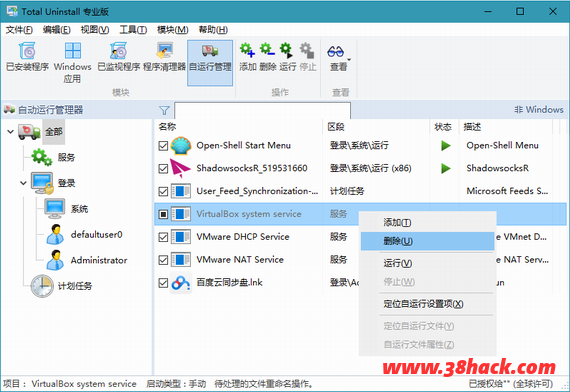This screenshot has height=392, width=570.
Task: Open the 帮助(H) menu
Action: 213,30
